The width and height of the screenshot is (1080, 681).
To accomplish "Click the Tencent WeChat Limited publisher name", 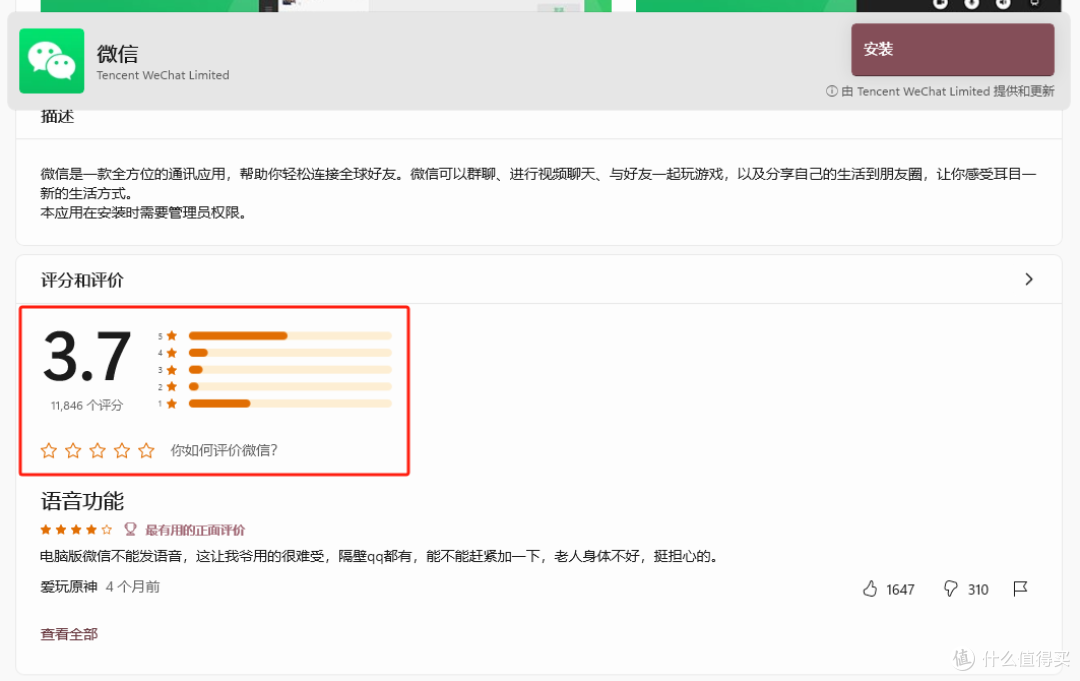I will coord(163,75).
